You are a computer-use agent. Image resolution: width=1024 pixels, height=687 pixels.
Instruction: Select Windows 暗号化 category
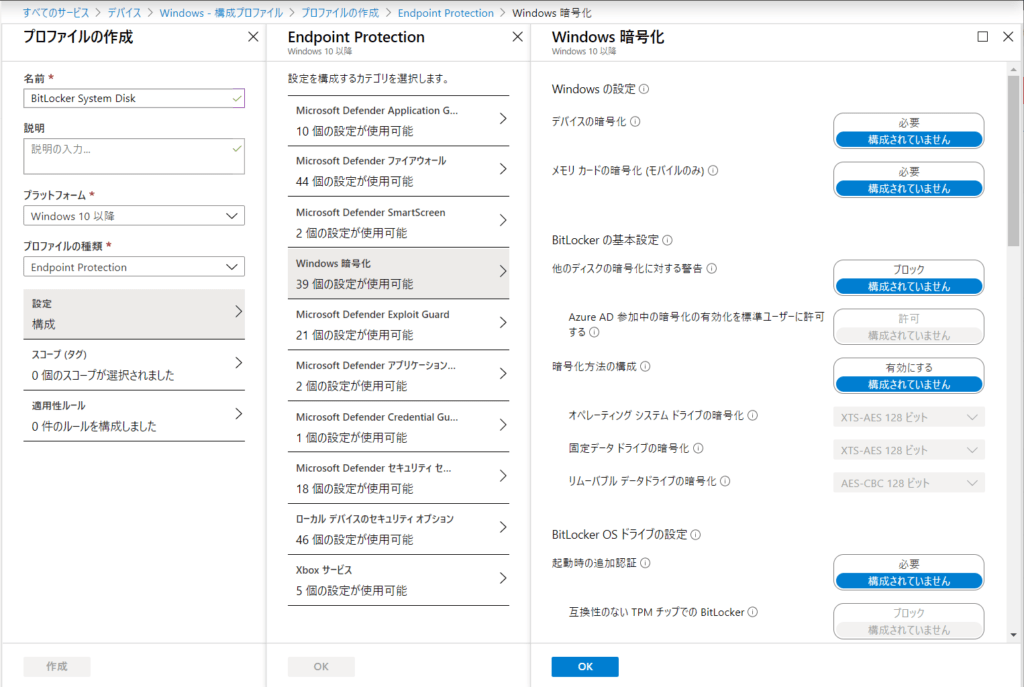click(x=398, y=274)
